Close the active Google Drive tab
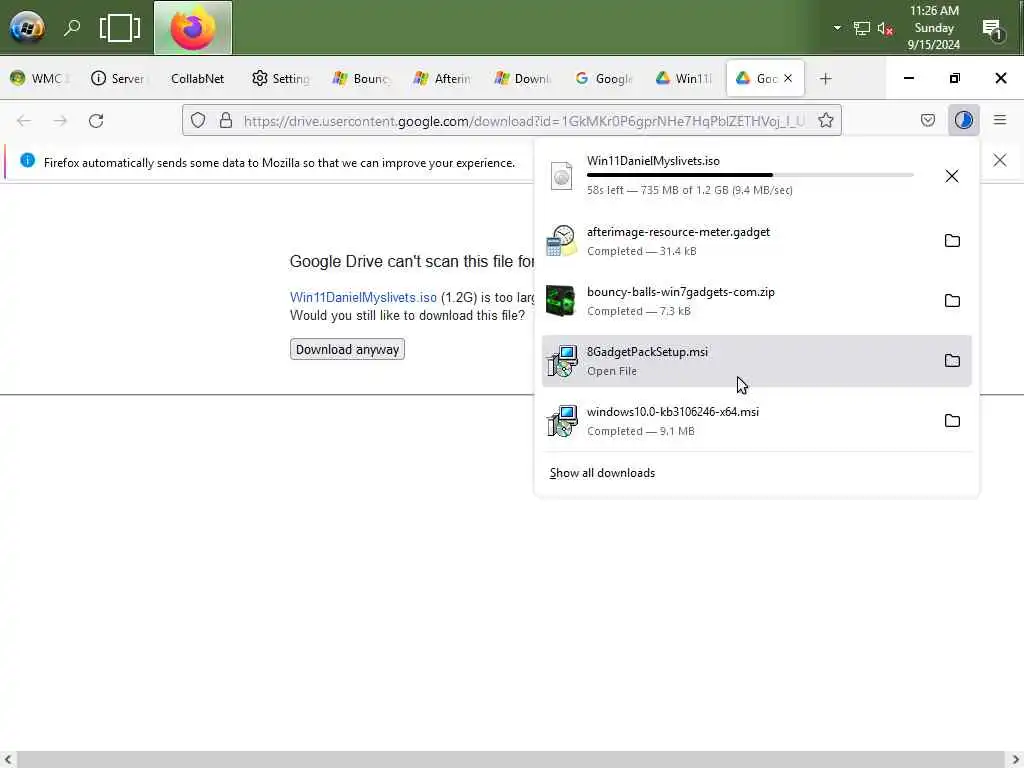1024x768 pixels. click(x=788, y=78)
